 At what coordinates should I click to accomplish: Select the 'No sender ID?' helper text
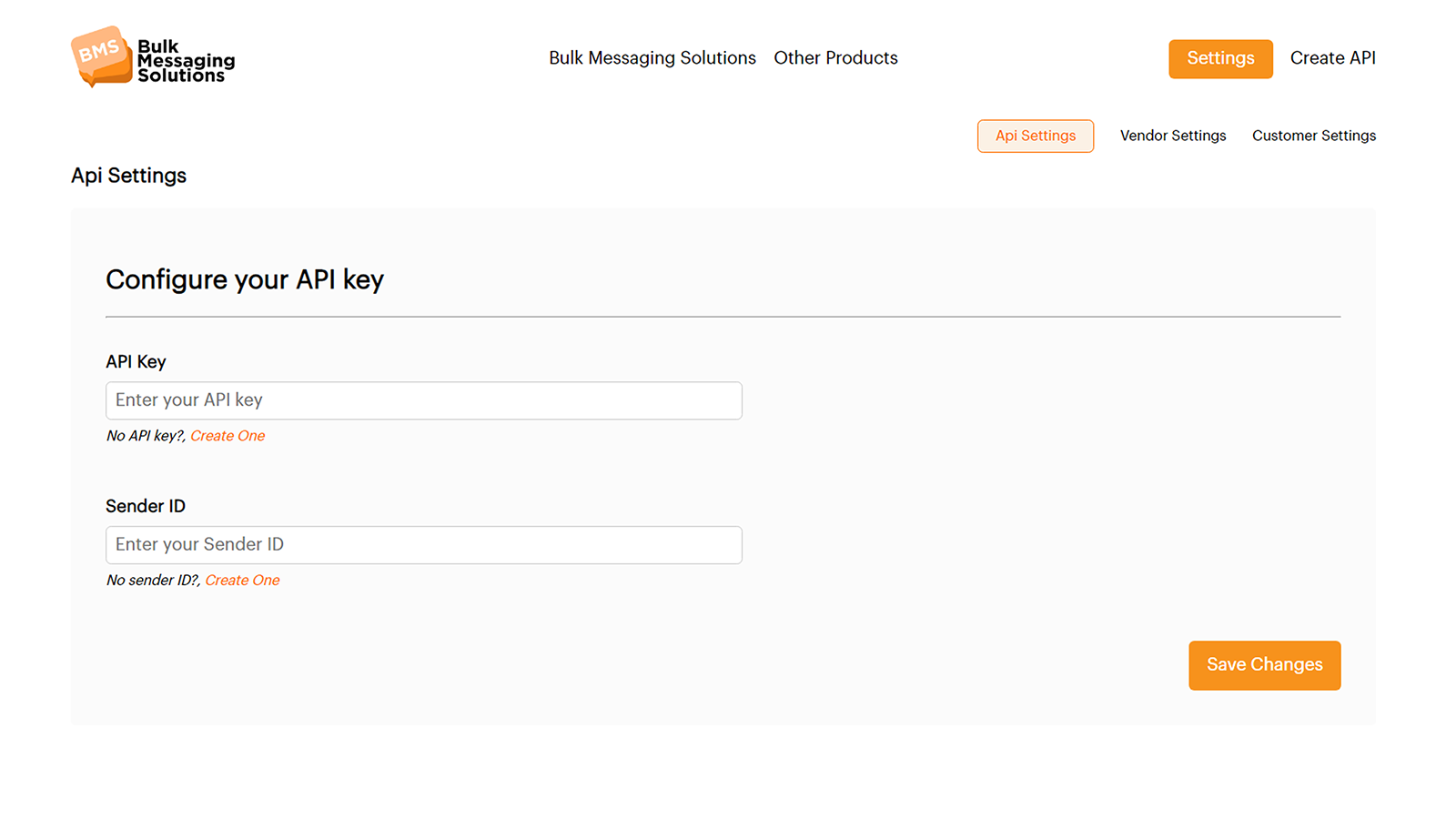click(x=152, y=580)
